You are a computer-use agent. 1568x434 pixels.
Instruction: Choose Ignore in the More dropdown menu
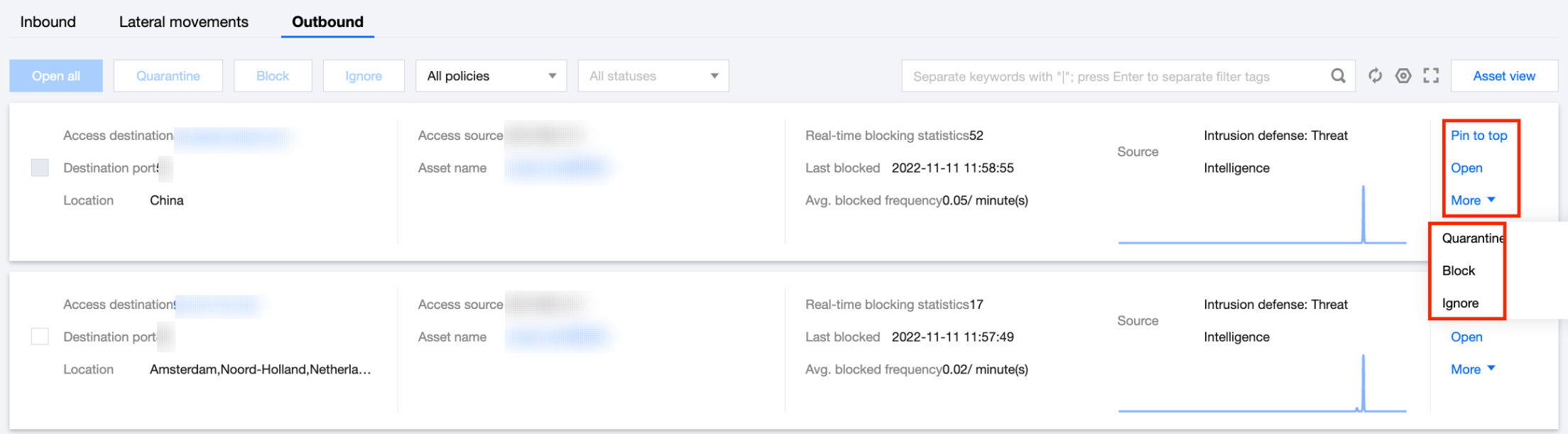(1460, 303)
